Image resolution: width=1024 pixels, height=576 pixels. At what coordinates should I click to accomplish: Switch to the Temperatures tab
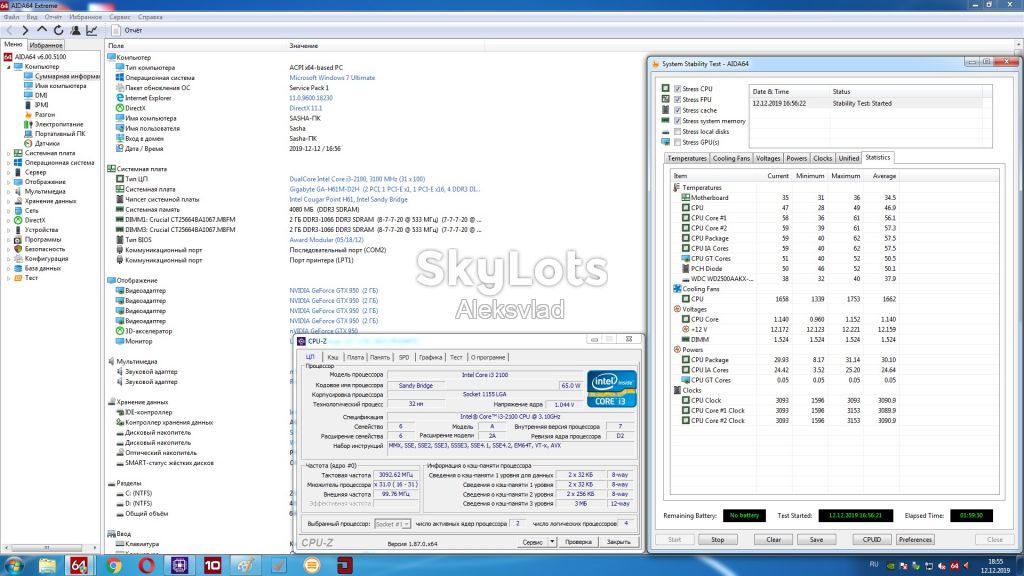(686, 158)
